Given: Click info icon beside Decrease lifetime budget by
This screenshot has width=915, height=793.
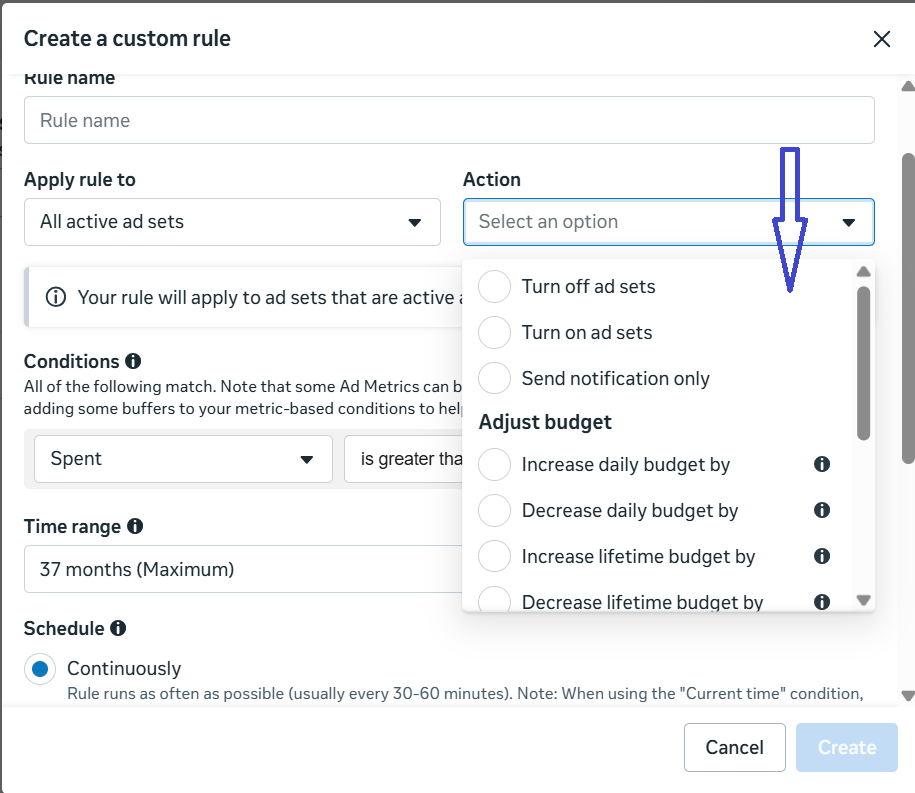Looking at the screenshot, I should click(x=821, y=601).
